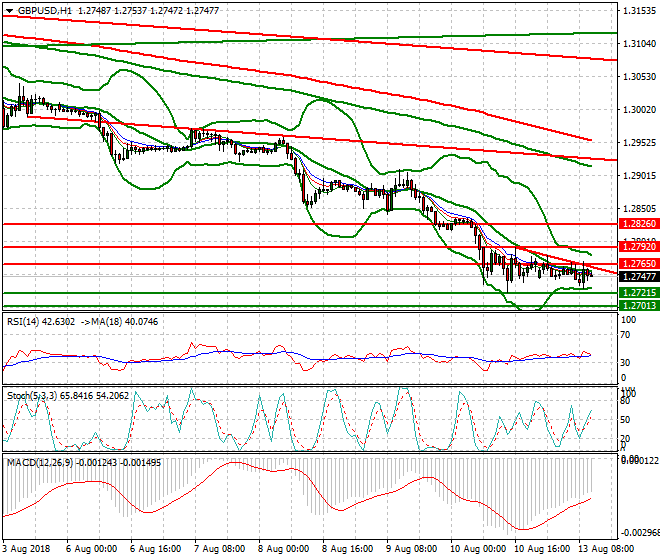Click the RSI scale value 70
Screen dimensions: 660x560
point(627,340)
